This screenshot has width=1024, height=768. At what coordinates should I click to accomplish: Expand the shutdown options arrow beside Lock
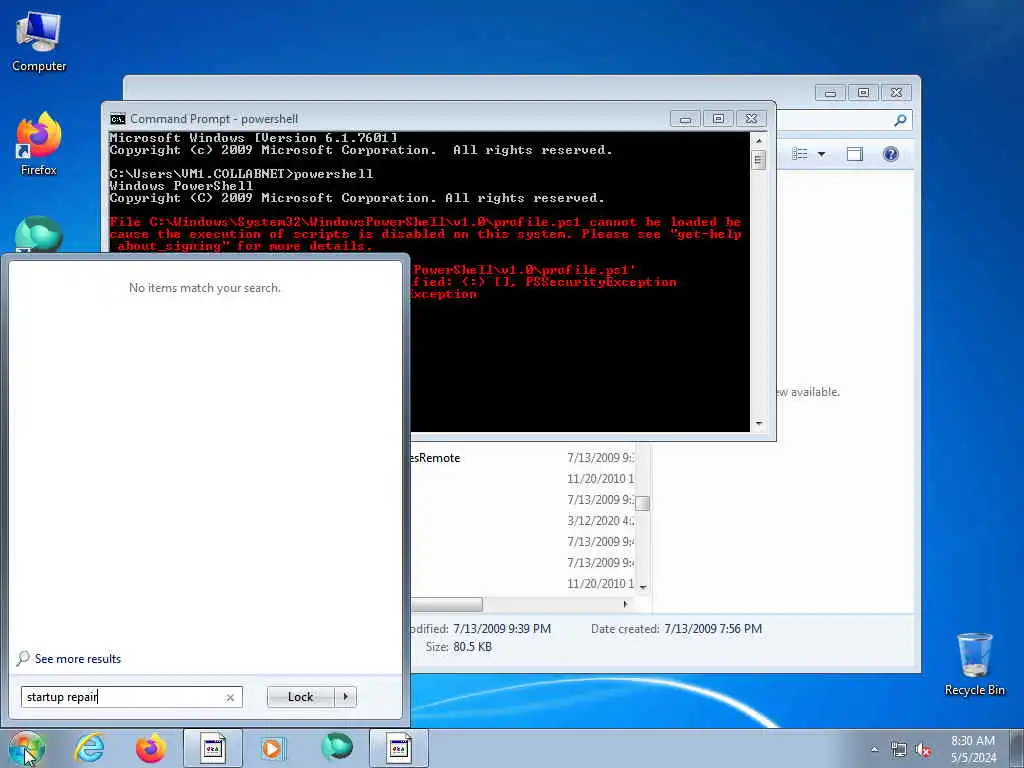pyautogui.click(x=345, y=697)
